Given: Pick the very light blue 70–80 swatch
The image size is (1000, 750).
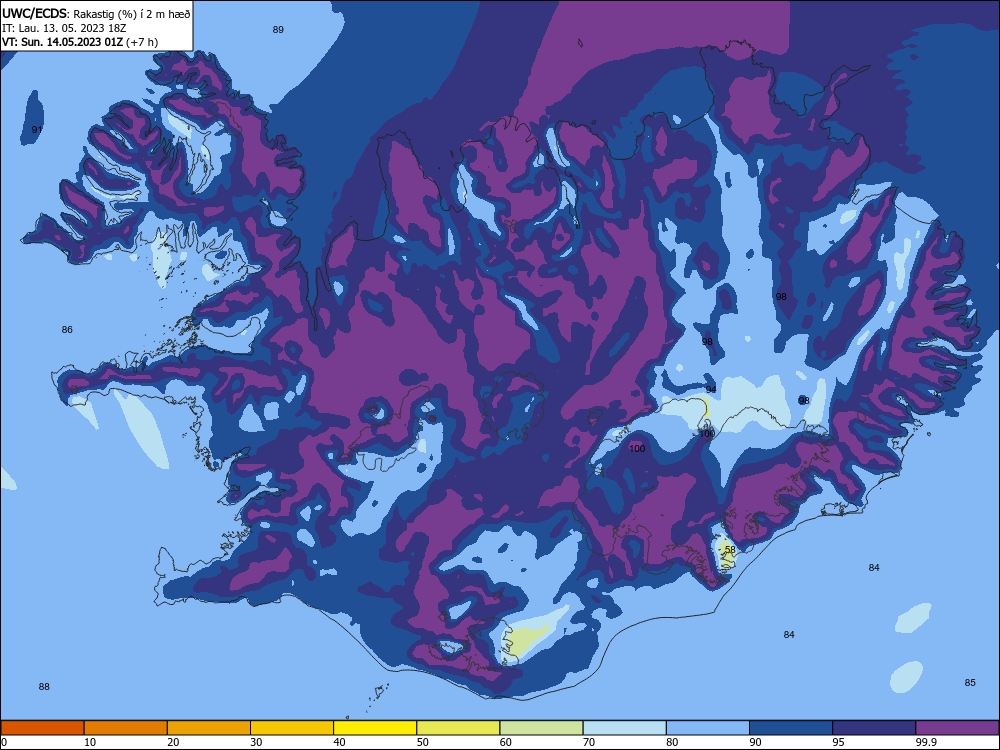Looking at the screenshot, I should [x=625, y=728].
